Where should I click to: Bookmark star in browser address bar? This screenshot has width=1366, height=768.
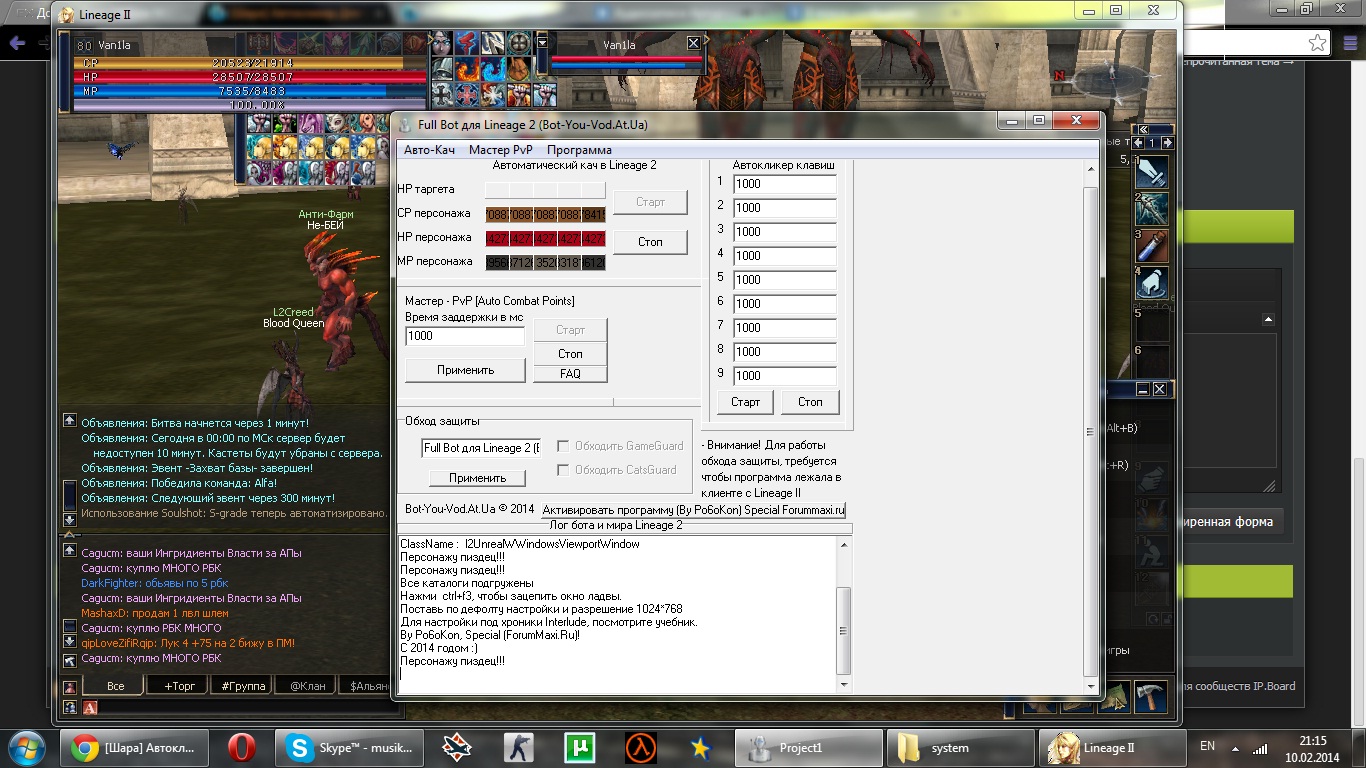[1318, 43]
